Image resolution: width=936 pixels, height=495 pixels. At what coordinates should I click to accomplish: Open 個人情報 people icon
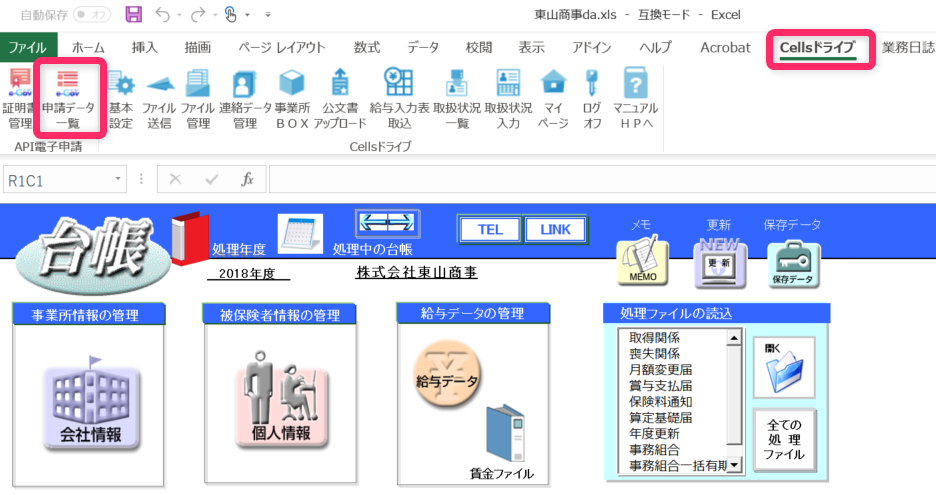281,399
